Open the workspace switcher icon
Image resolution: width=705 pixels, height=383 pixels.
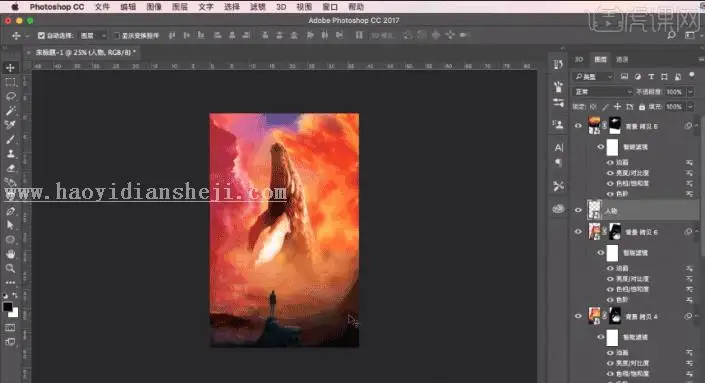point(690,35)
